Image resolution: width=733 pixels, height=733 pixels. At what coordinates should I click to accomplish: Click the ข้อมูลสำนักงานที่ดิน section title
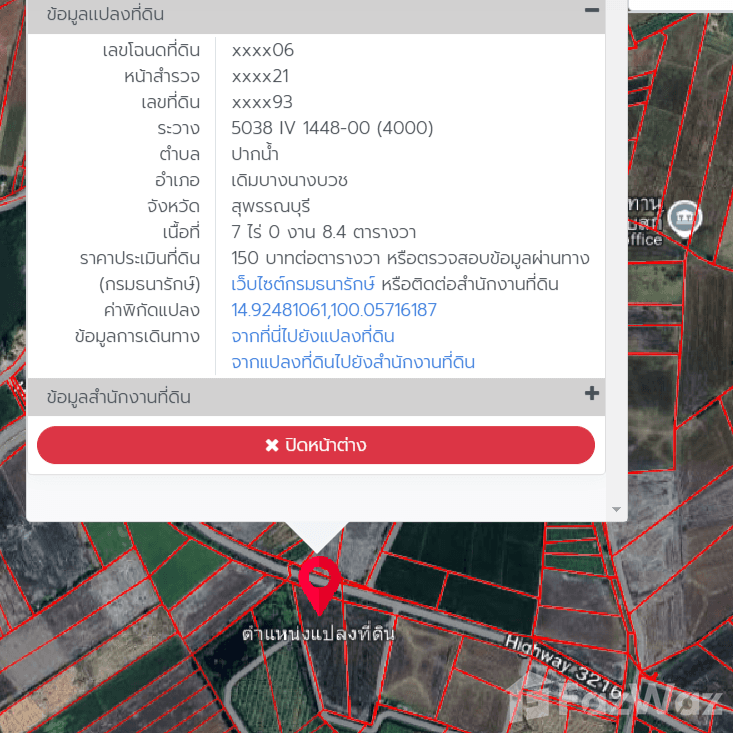click(x=118, y=397)
